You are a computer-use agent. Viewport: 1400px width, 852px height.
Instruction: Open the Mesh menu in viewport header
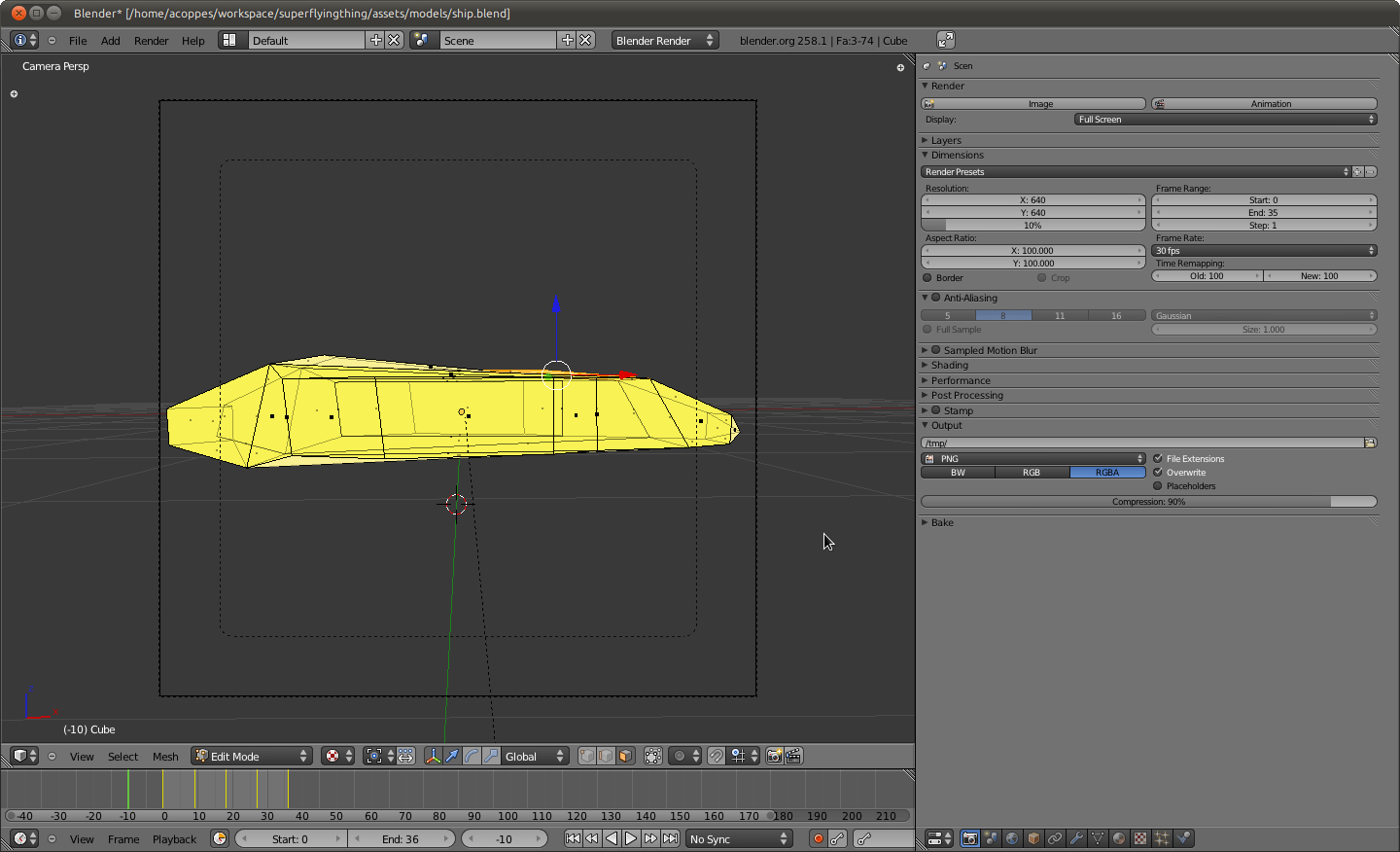(x=165, y=757)
